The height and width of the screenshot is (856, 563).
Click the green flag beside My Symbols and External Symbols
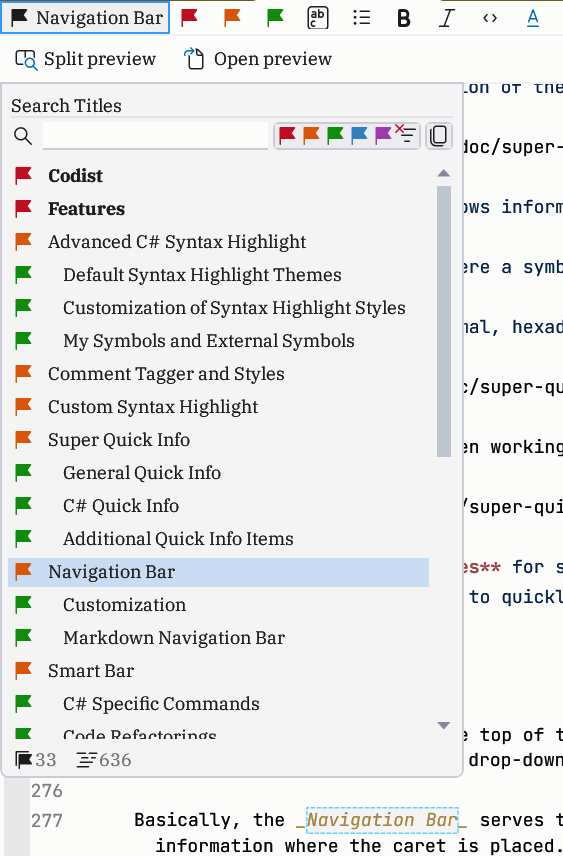coord(23,340)
